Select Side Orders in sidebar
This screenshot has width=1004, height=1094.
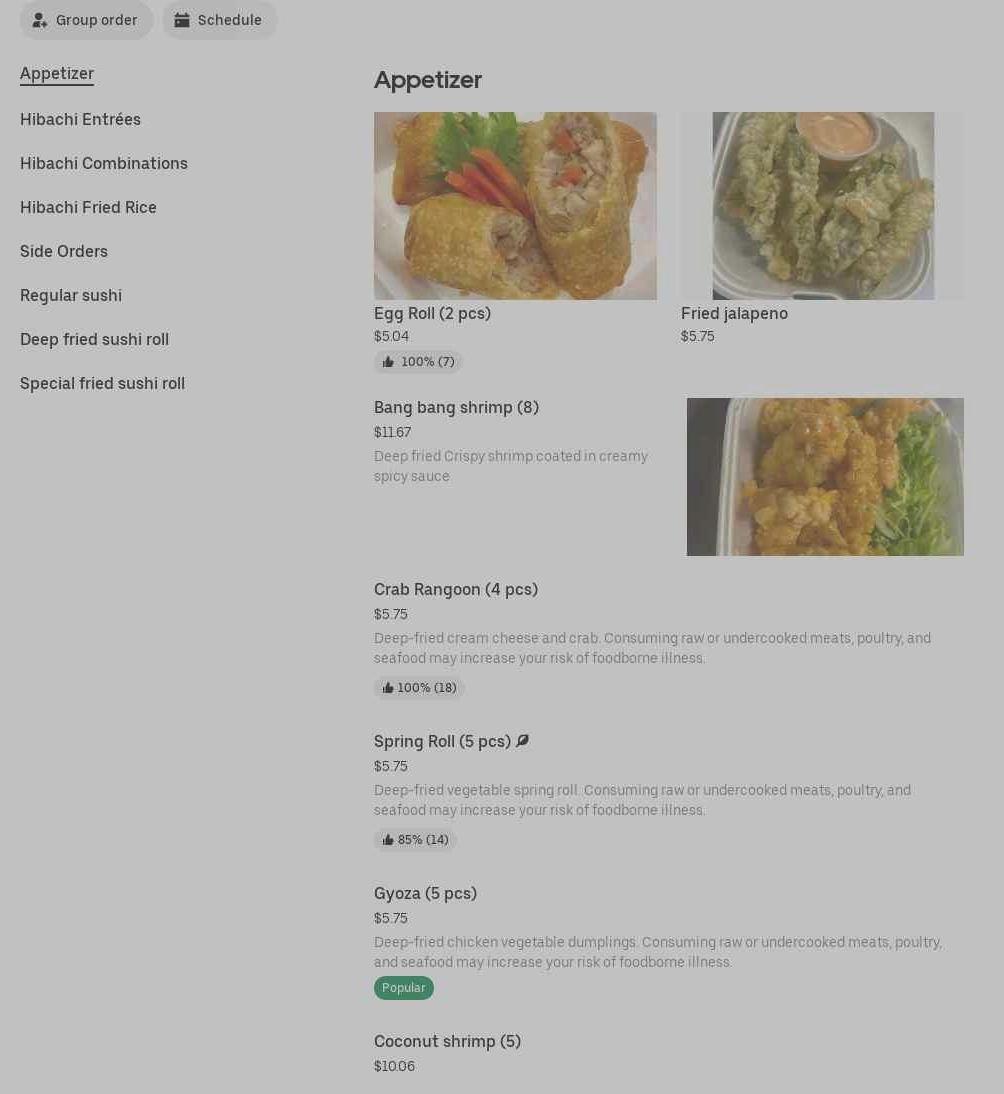coord(63,251)
